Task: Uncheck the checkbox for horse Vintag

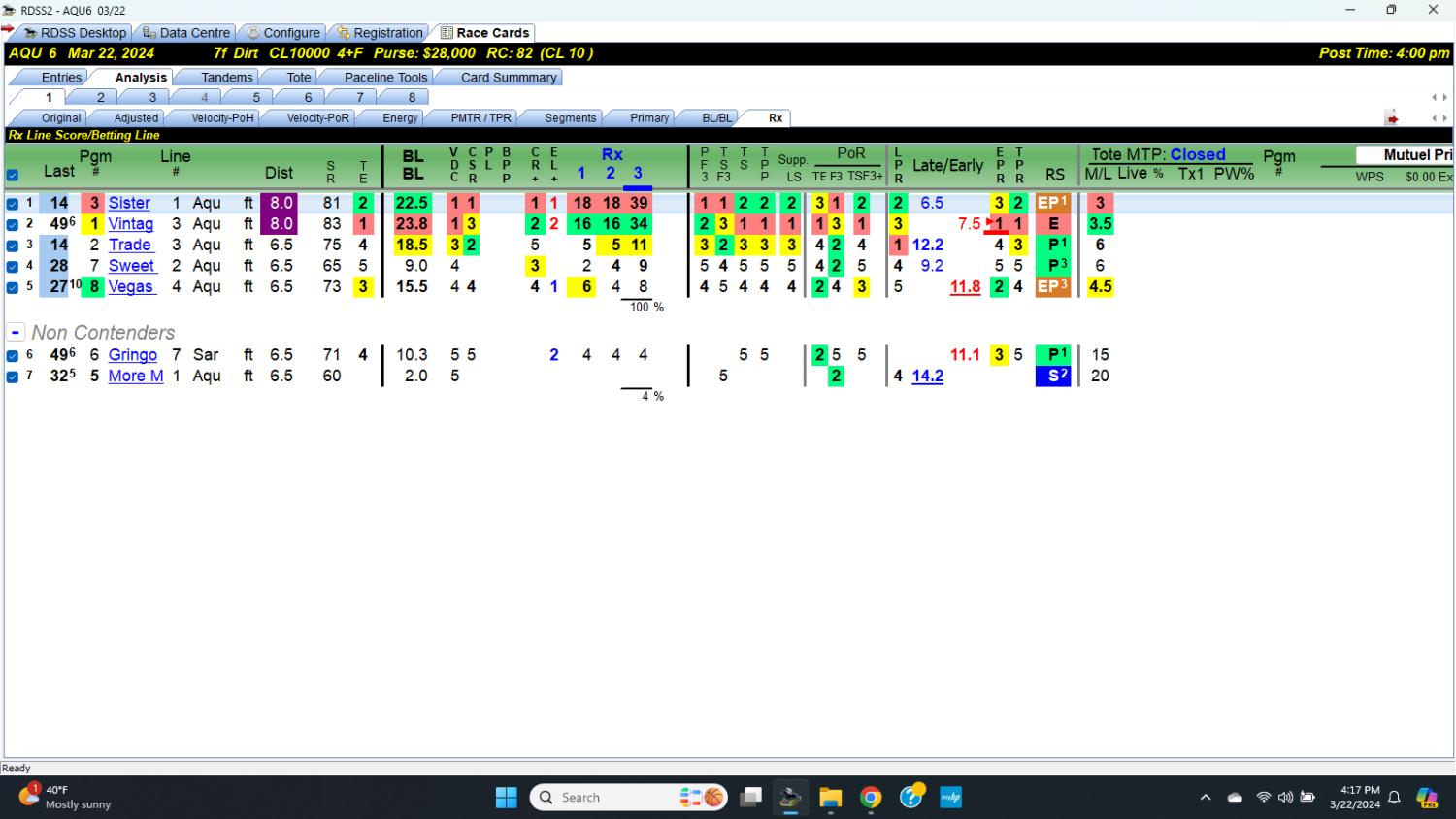Action: pos(13,224)
